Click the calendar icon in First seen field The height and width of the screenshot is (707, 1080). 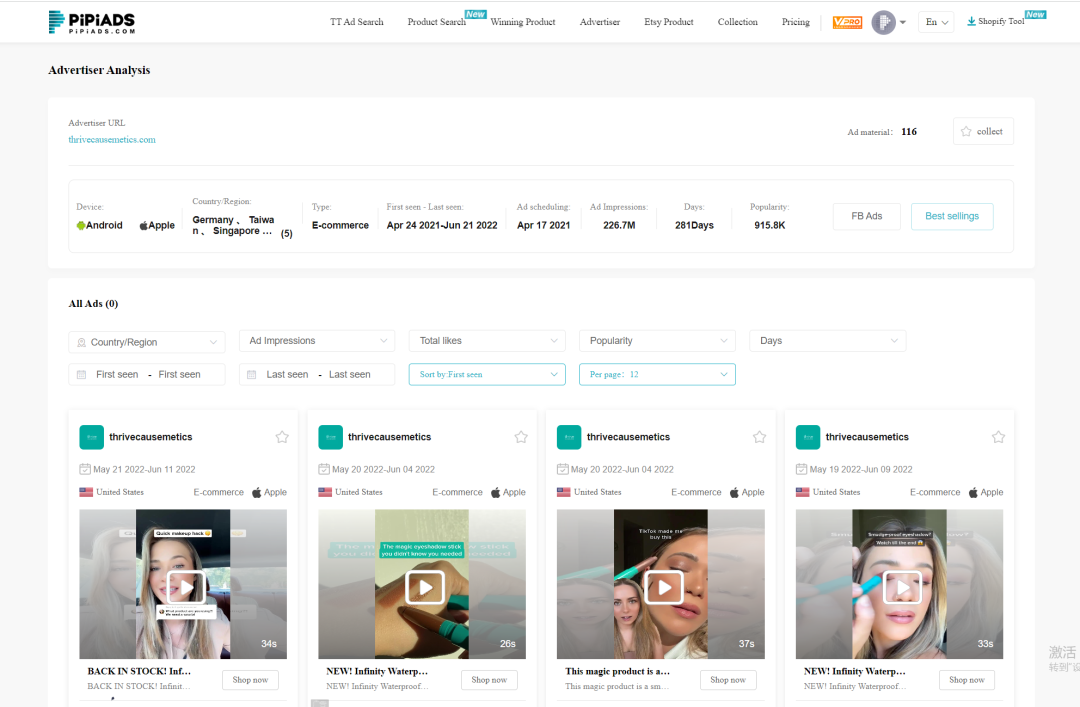pyautogui.click(x=81, y=375)
